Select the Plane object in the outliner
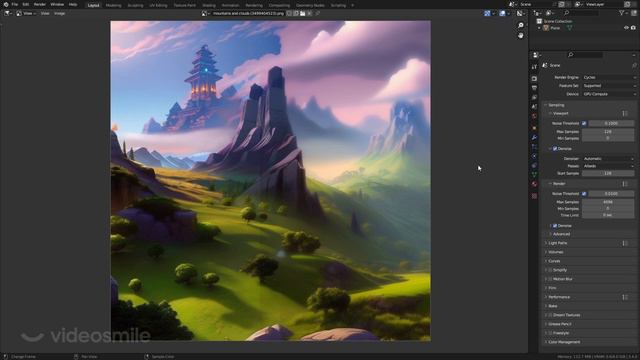This screenshot has width=640, height=360. point(555,28)
